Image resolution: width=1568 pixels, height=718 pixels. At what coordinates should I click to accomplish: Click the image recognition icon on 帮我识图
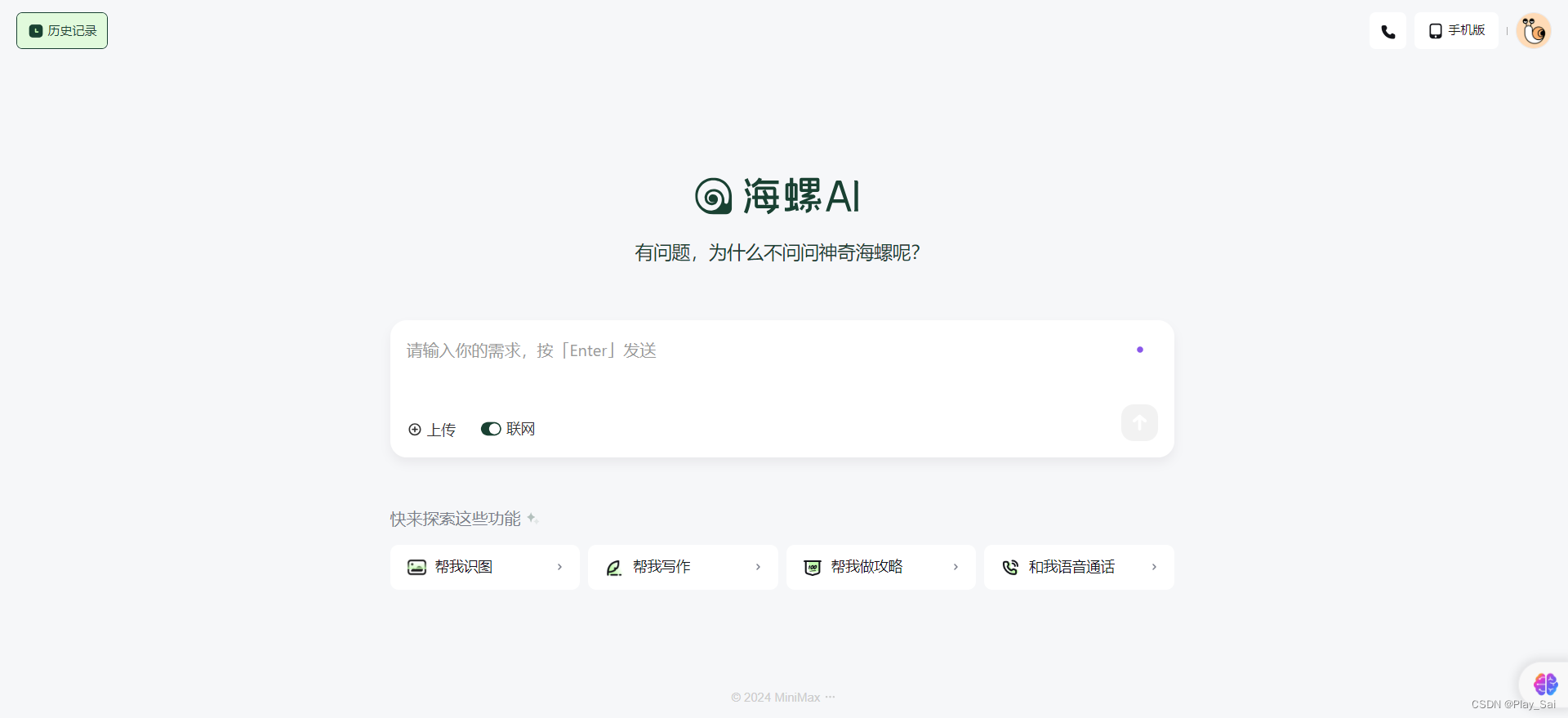(416, 567)
